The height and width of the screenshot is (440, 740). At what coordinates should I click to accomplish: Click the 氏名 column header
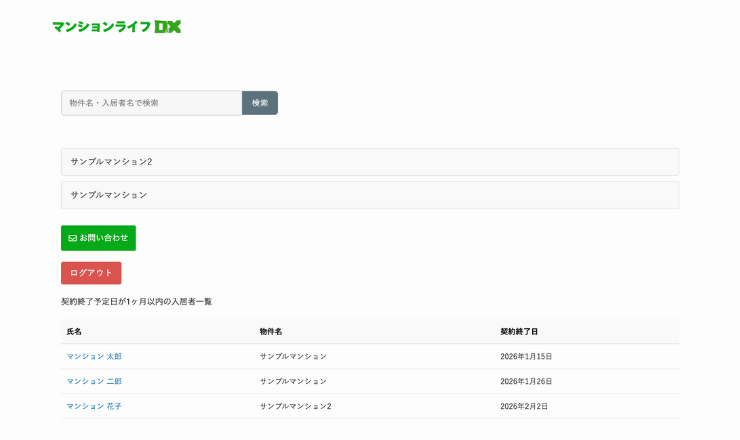tap(74, 331)
